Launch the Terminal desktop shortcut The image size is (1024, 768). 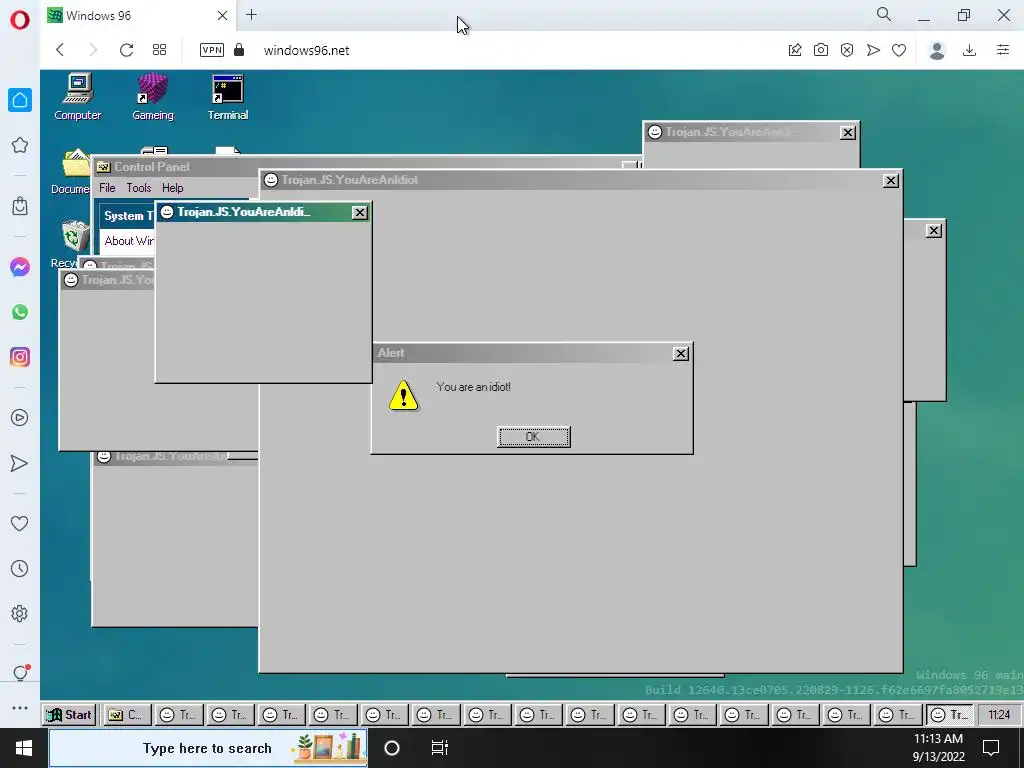coord(228,97)
